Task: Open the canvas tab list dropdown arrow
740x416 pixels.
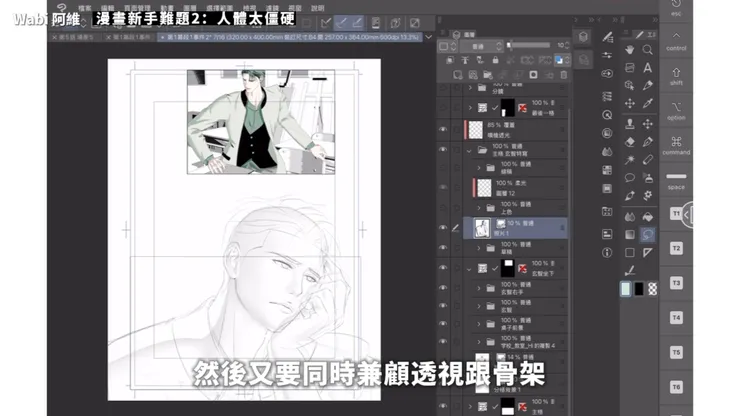Action: pyautogui.click(x=429, y=37)
